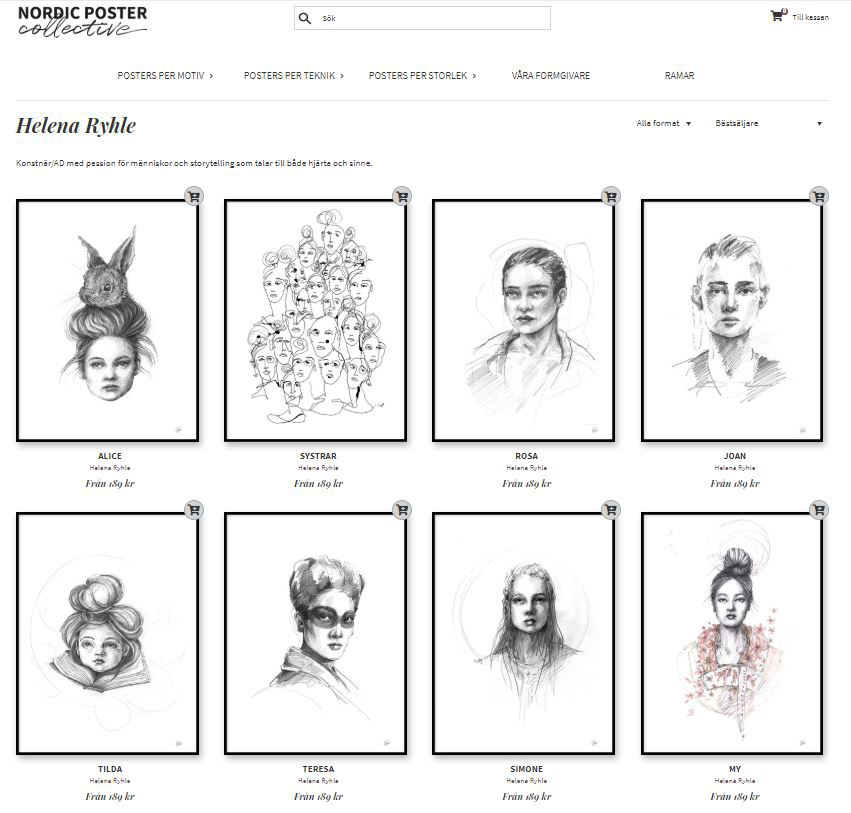
Task: Open the Systrar poster thumbnail
Action: (x=315, y=320)
